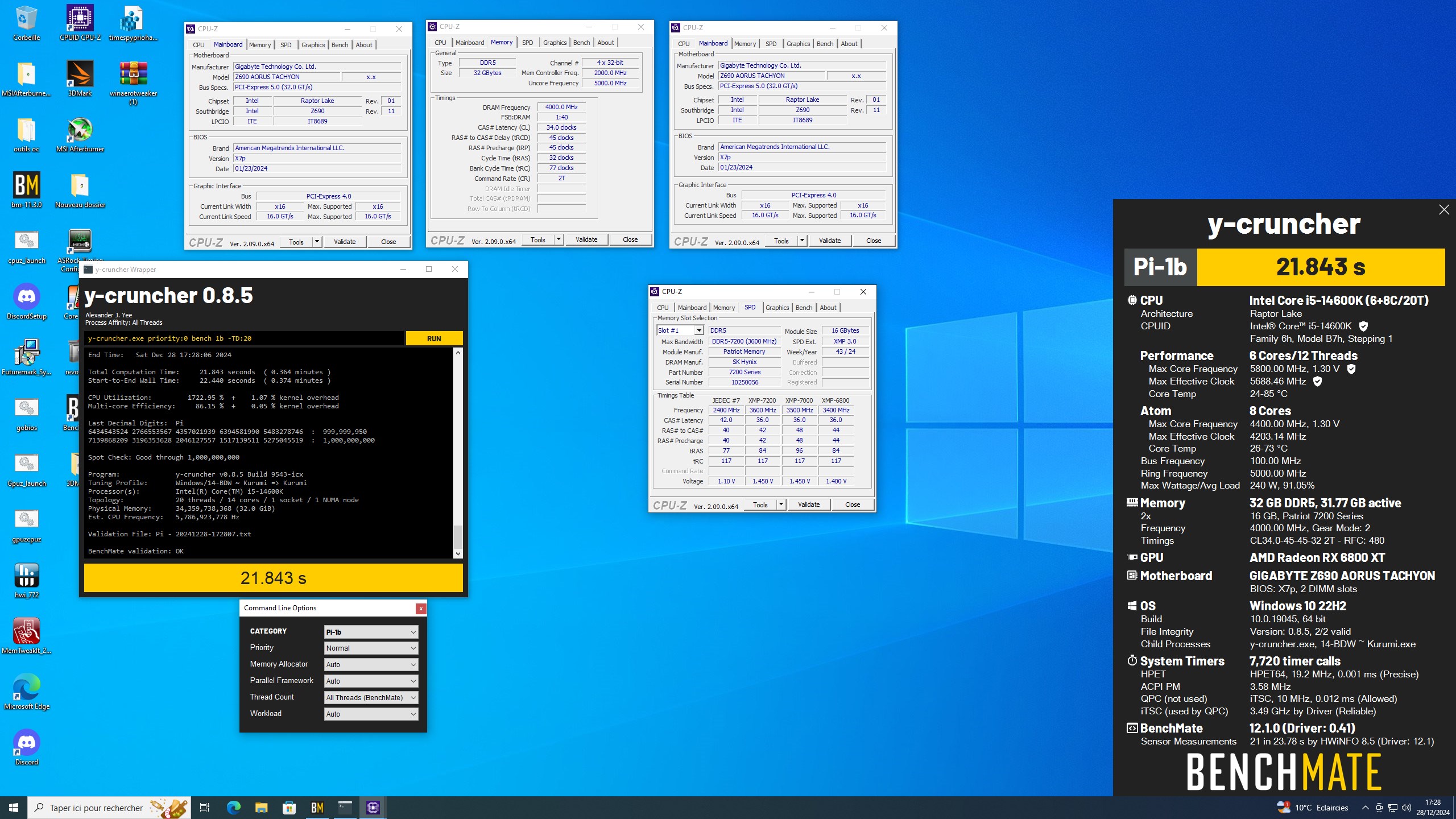This screenshot has width=1456, height=819.
Task: Open the outils oc folder icon
Action: (x=26, y=135)
